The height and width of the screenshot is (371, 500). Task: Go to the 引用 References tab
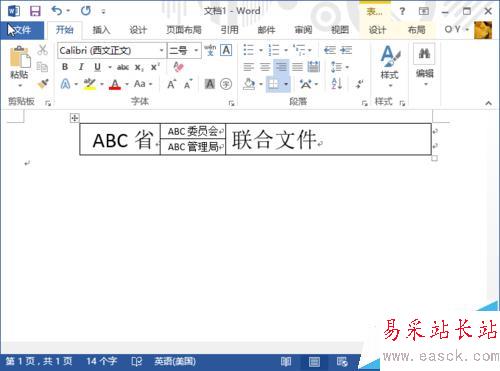(x=229, y=30)
